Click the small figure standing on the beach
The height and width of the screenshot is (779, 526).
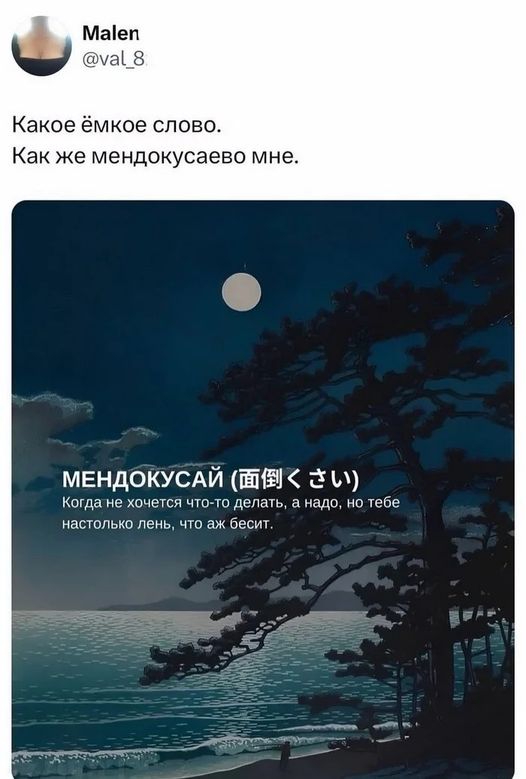pos(285,755)
